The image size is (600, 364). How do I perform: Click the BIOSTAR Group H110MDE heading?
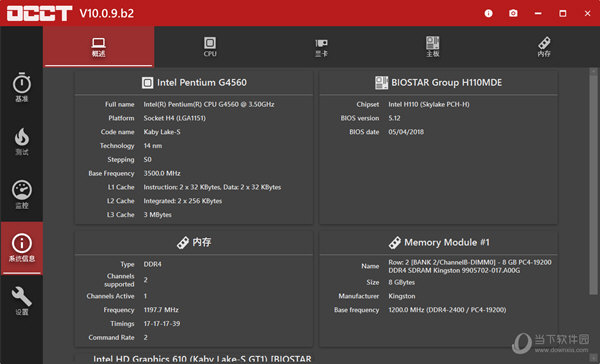(x=446, y=83)
